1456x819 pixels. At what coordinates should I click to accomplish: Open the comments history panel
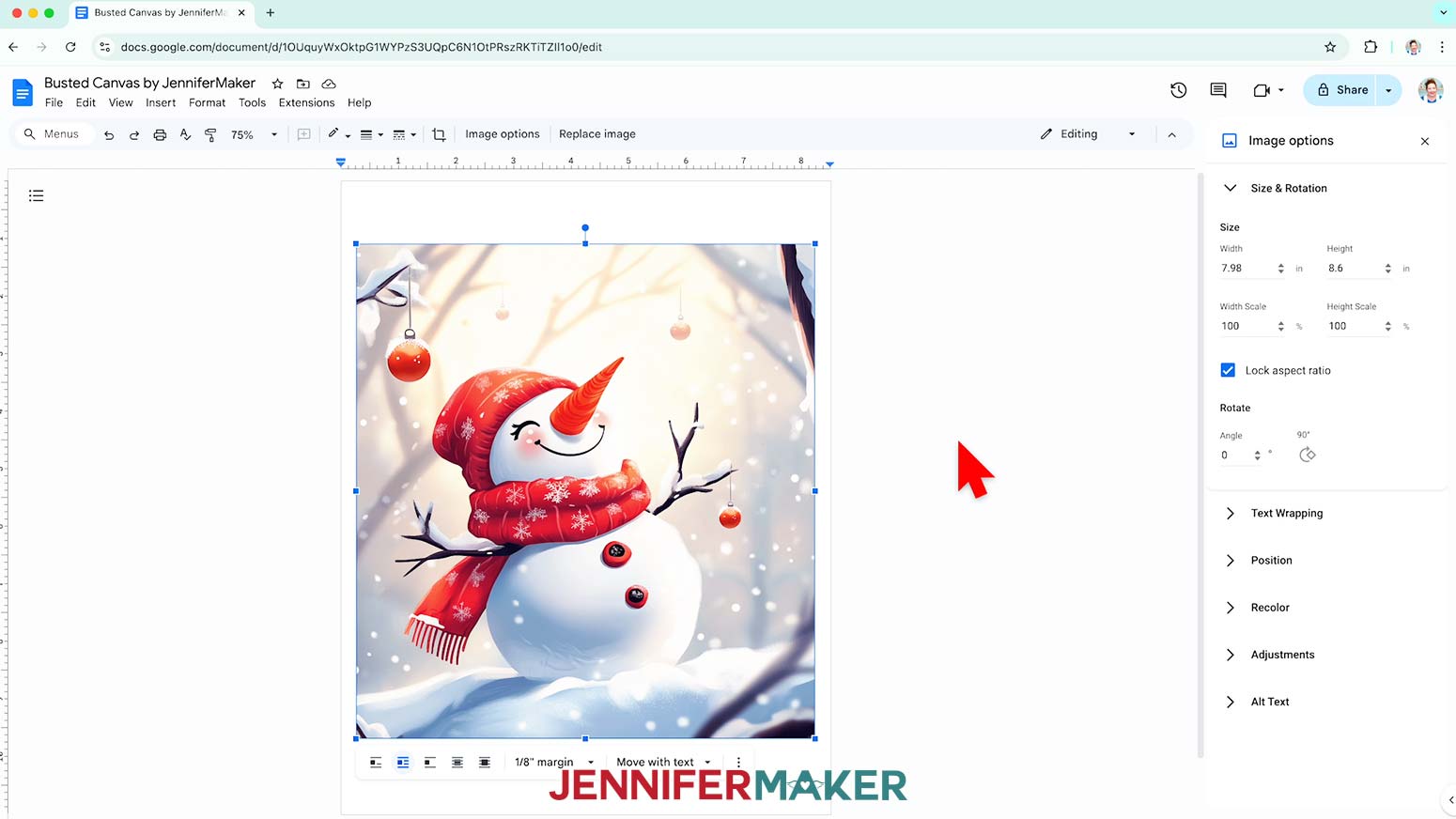click(x=1218, y=90)
